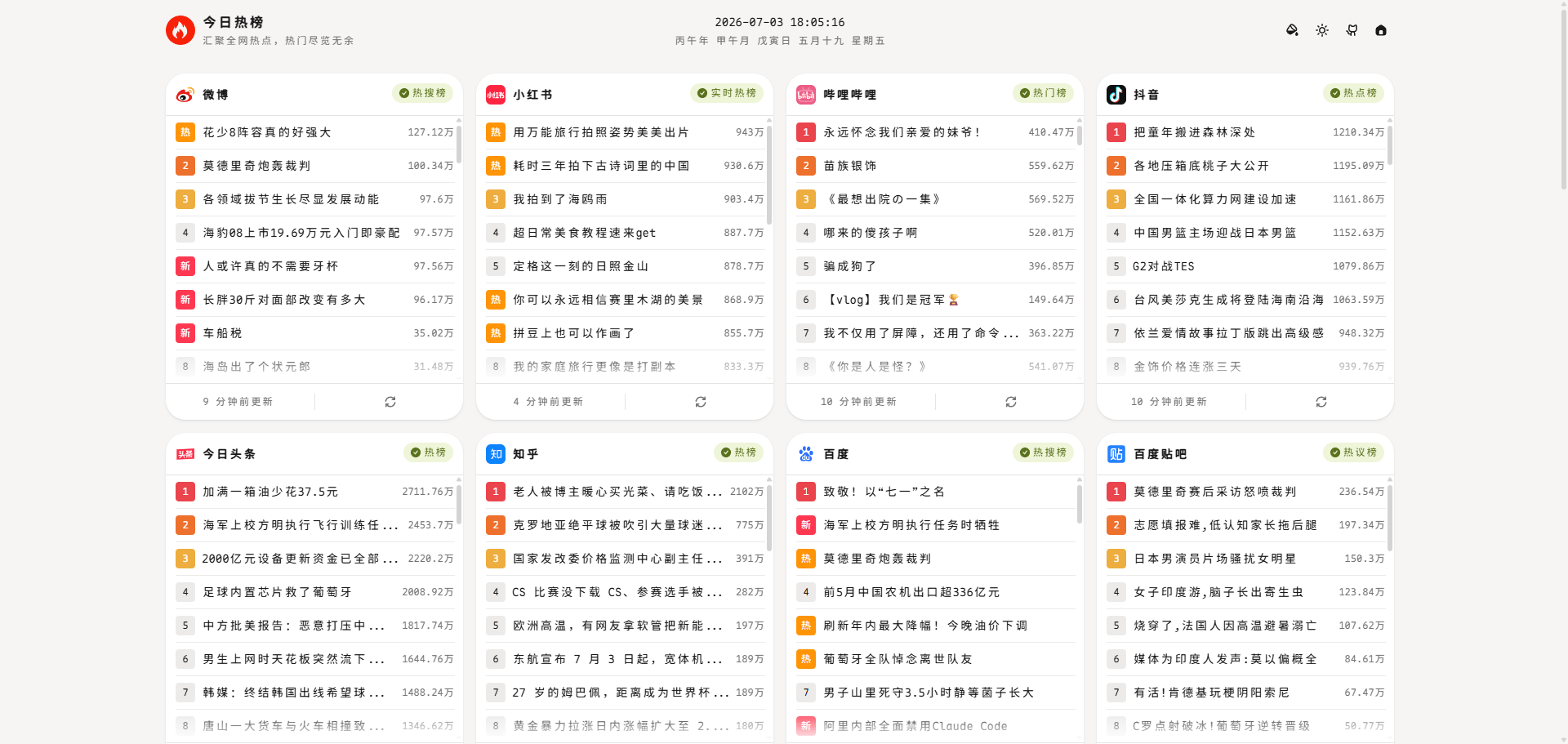The image size is (1568, 744).
Task: Click the 百度贴吧 logo icon
Action: pyautogui.click(x=1116, y=454)
